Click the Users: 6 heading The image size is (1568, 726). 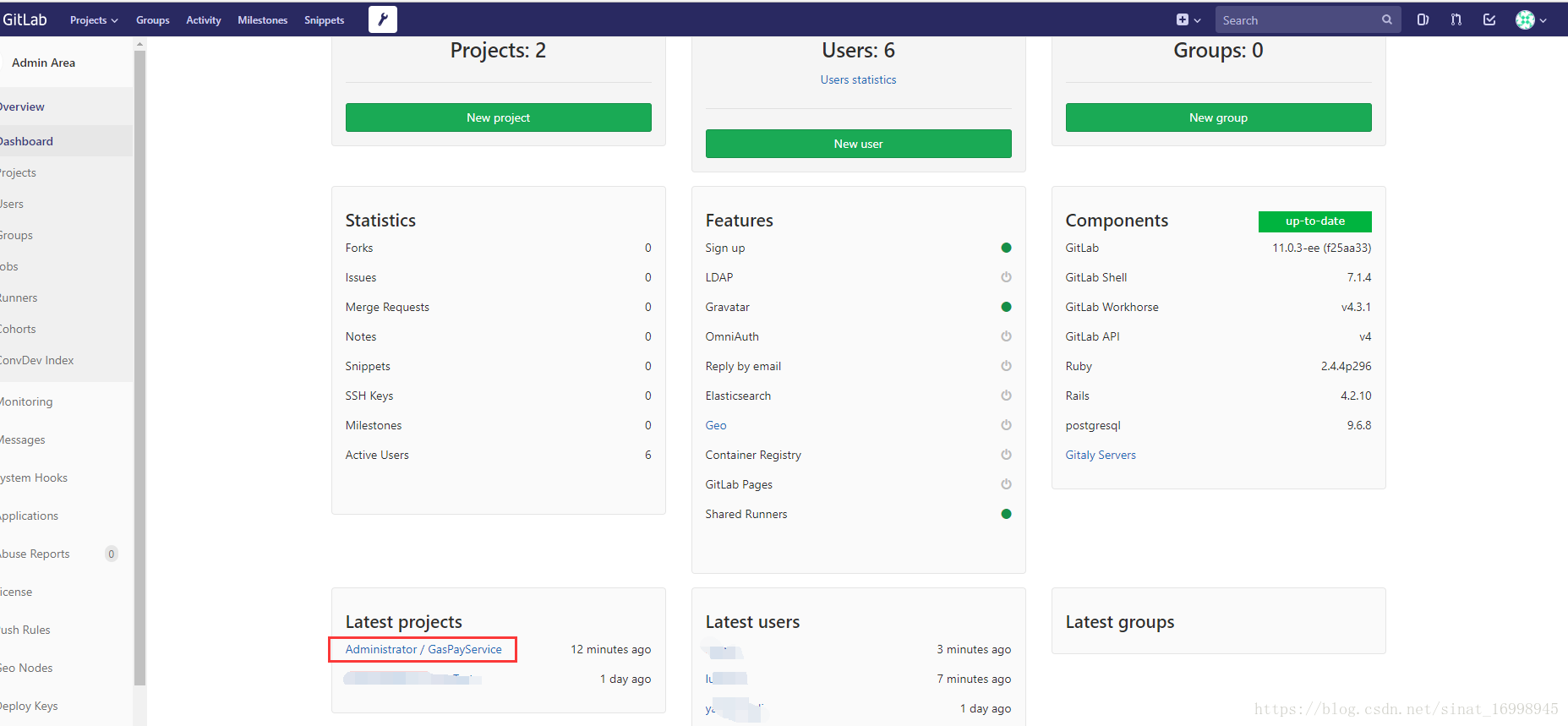pyautogui.click(x=858, y=51)
